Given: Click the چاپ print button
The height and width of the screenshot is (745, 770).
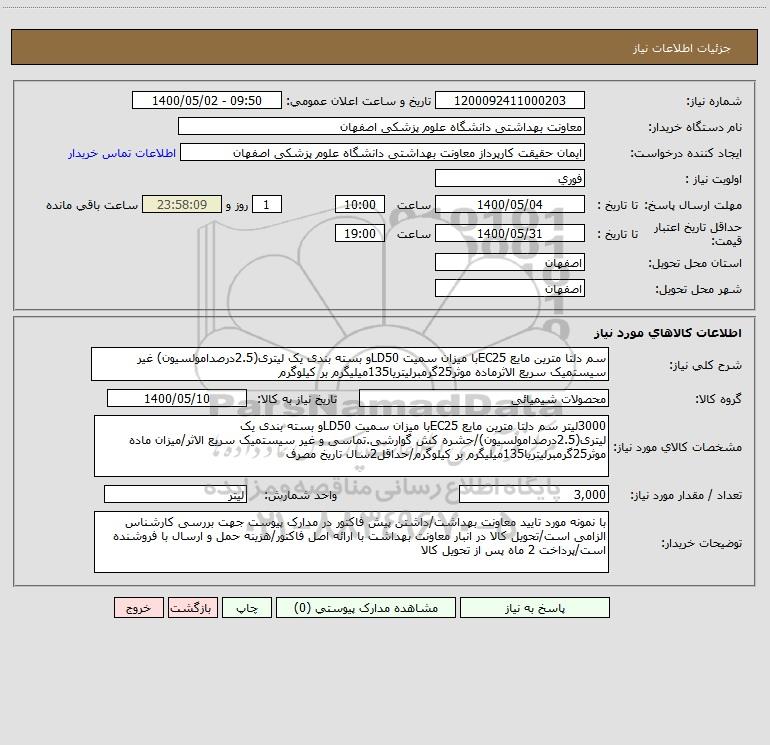Looking at the screenshot, I should point(247,608).
